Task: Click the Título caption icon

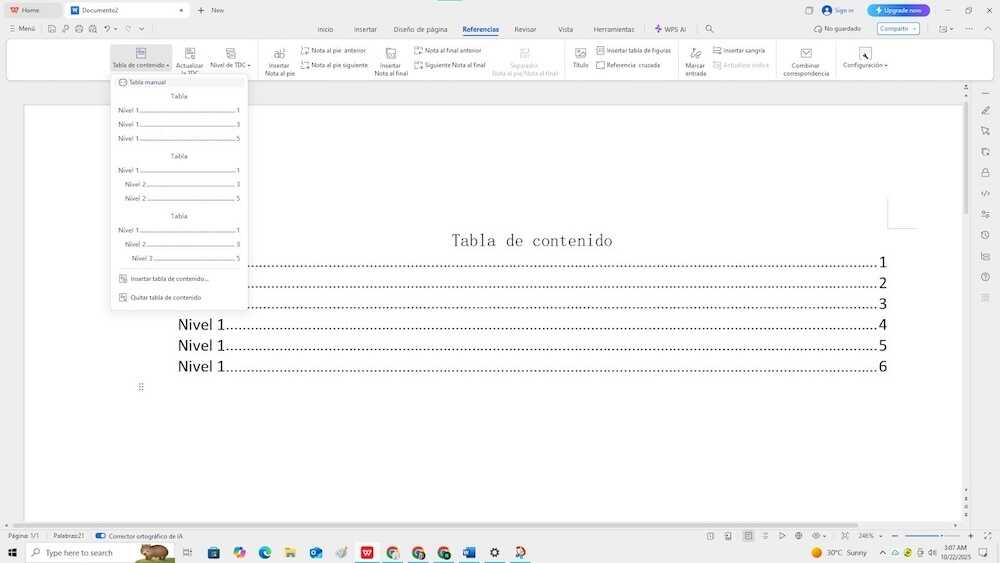Action: point(580,53)
